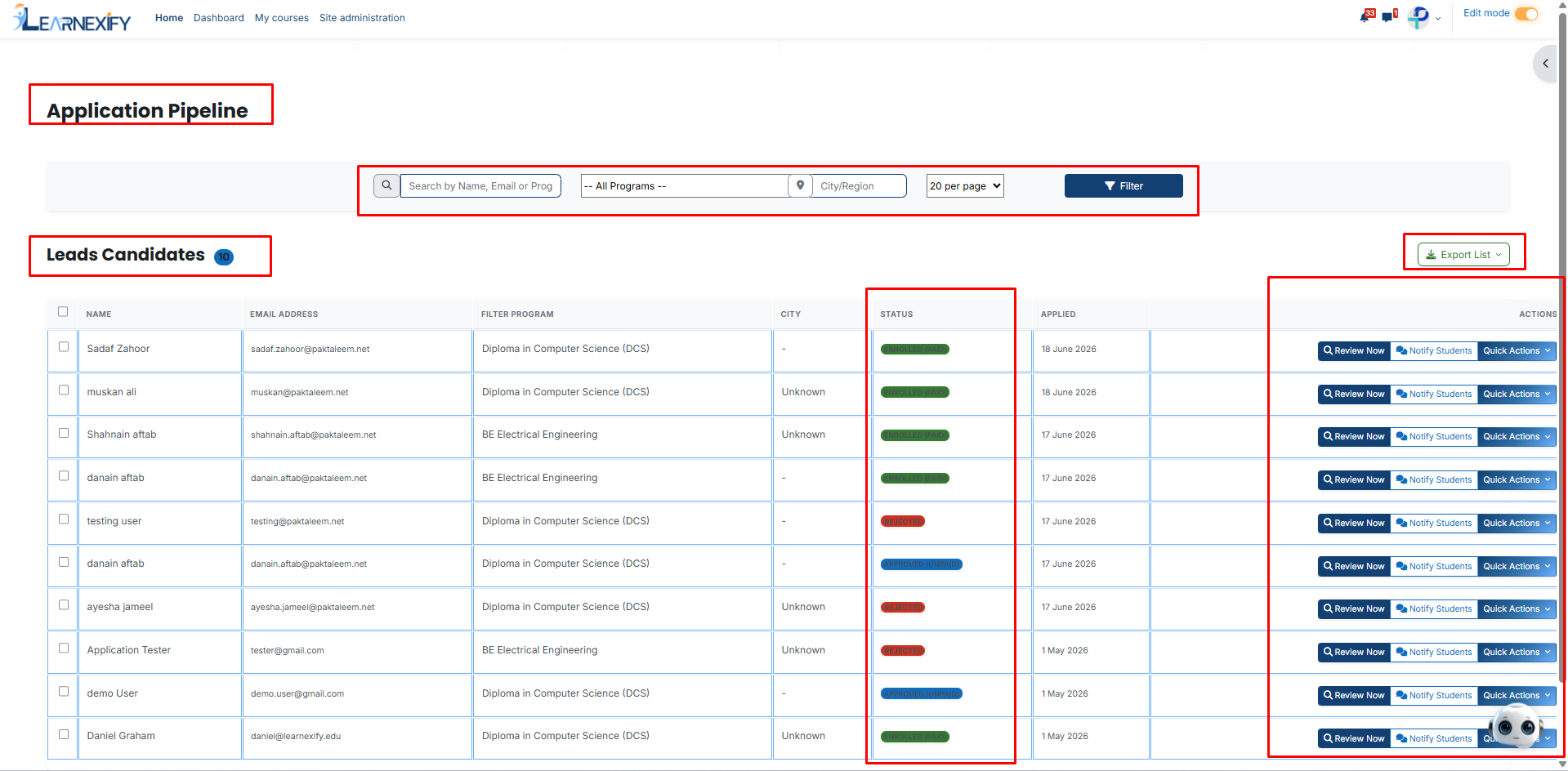Collapse the side drawer arrow
This screenshot has width=1568, height=771.
coord(1545,63)
